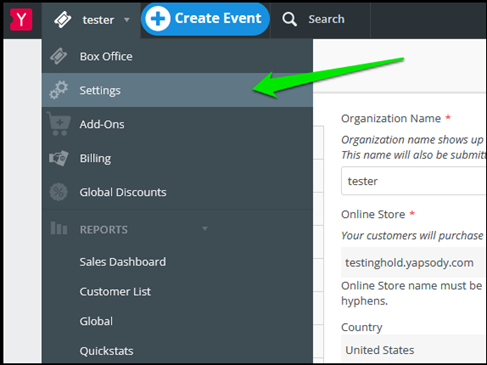Screen dimensions: 487x365
Task: Select the Settings menu item
Action: click(177, 90)
